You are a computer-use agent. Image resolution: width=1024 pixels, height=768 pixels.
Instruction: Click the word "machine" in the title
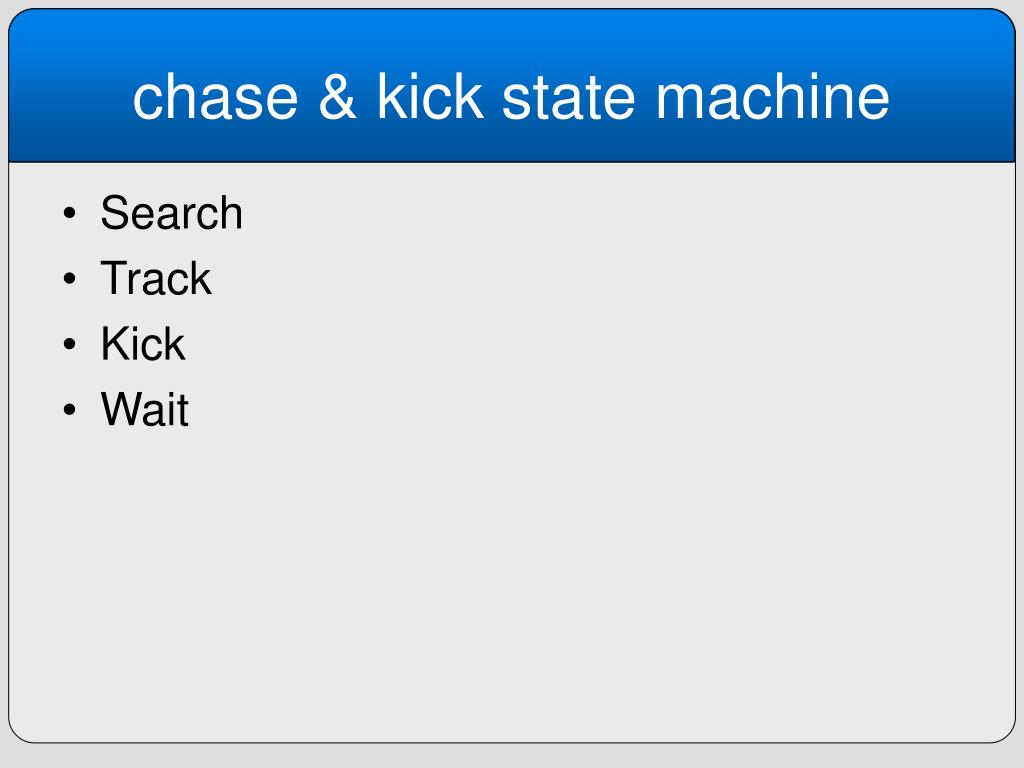point(772,96)
